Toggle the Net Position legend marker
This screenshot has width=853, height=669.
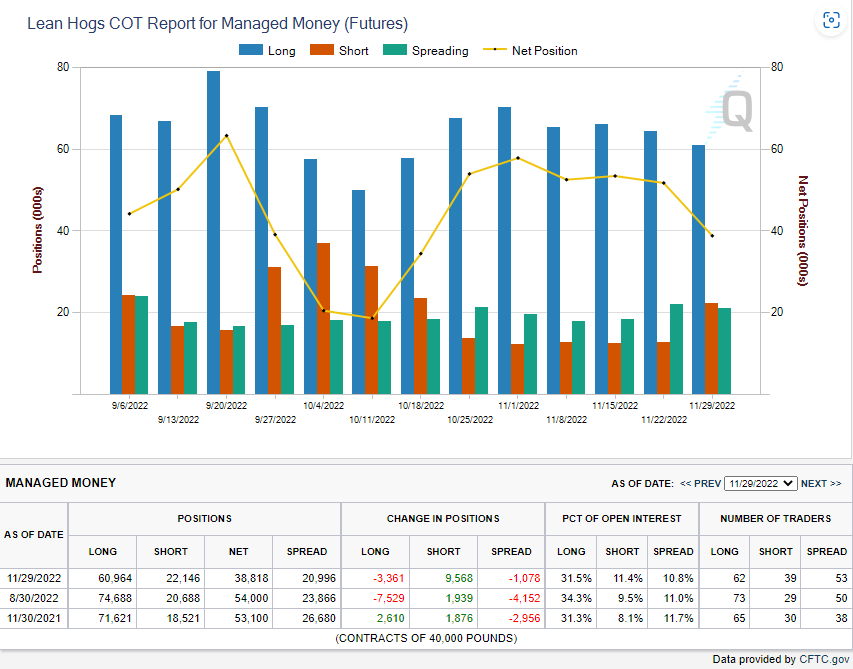[x=495, y=49]
